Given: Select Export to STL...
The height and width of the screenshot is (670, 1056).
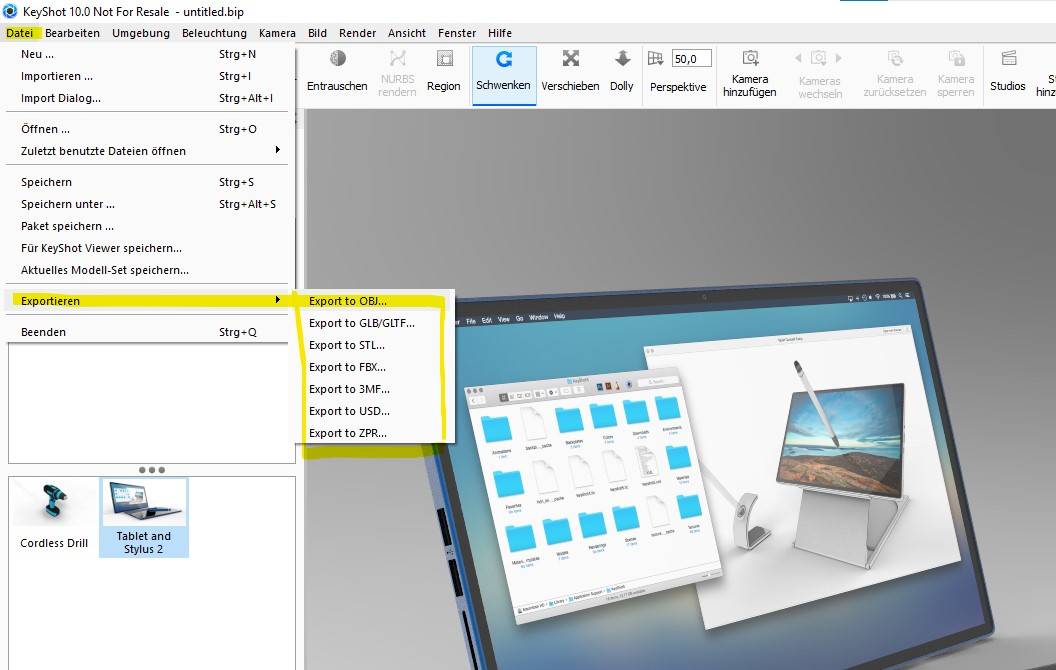Looking at the screenshot, I should pyautogui.click(x=375, y=345).
